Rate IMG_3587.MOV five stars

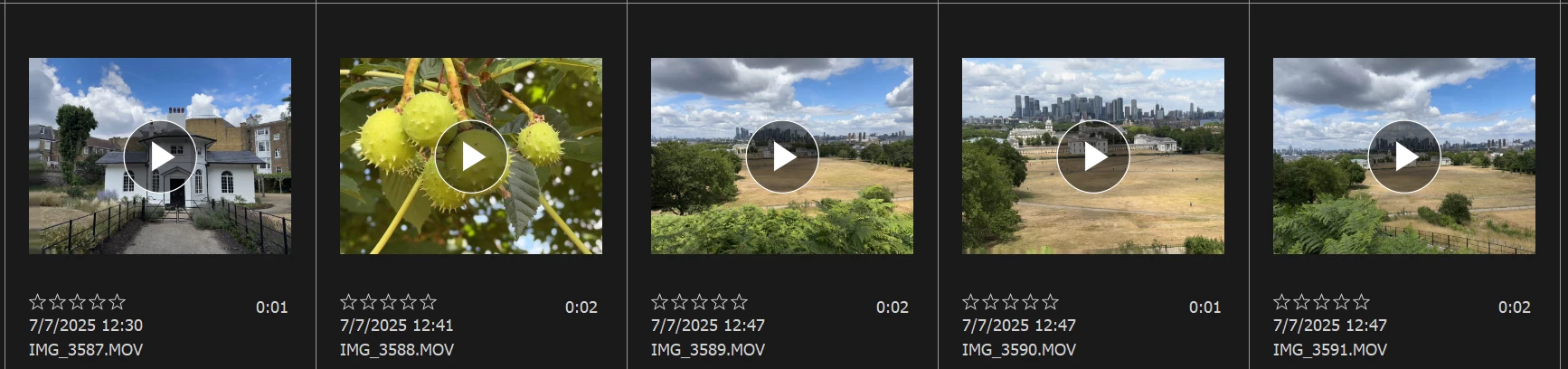pos(117,302)
